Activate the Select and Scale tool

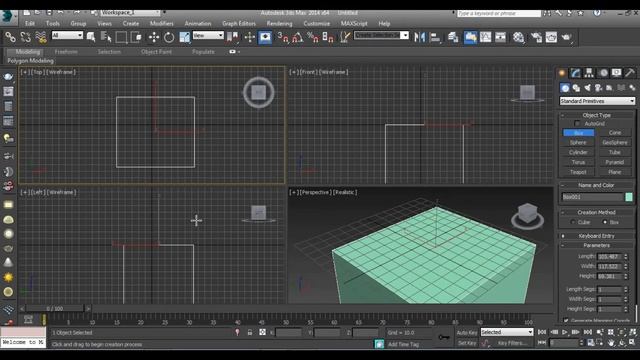[184, 37]
